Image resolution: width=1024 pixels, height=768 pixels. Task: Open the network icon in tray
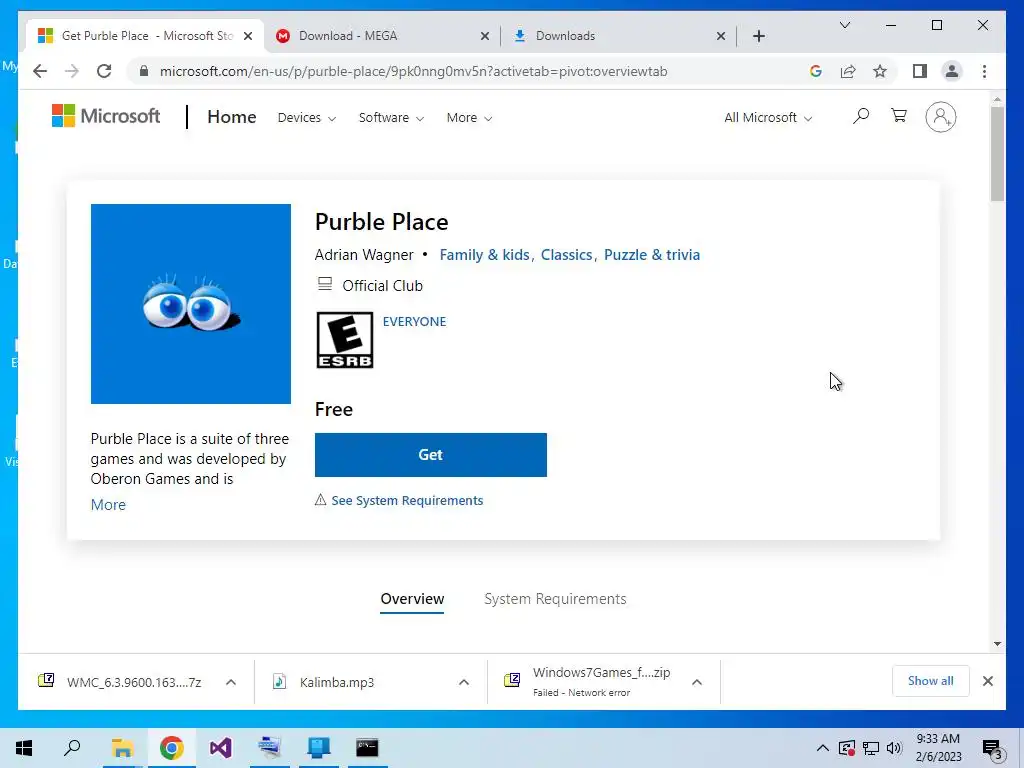(871, 748)
